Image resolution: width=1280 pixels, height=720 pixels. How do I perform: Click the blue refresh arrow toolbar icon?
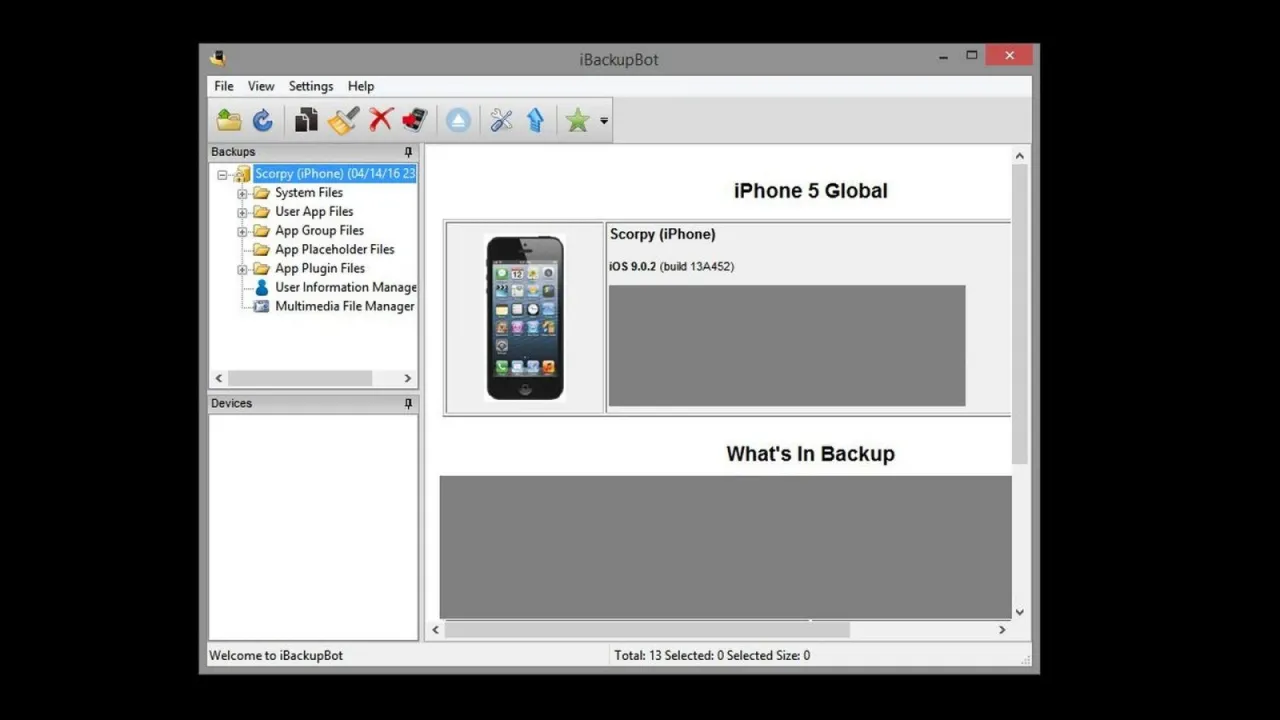pyautogui.click(x=263, y=121)
